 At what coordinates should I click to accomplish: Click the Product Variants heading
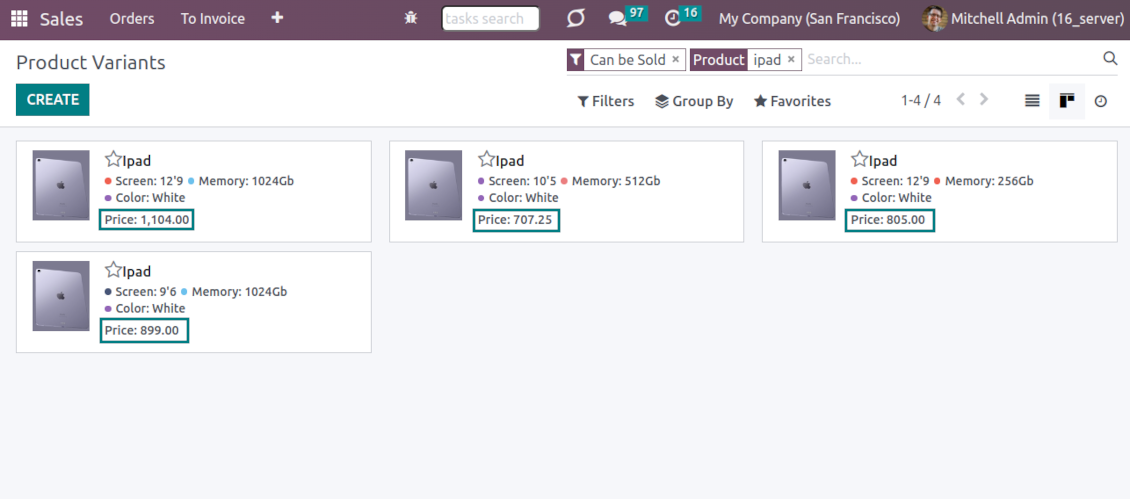pos(91,63)
